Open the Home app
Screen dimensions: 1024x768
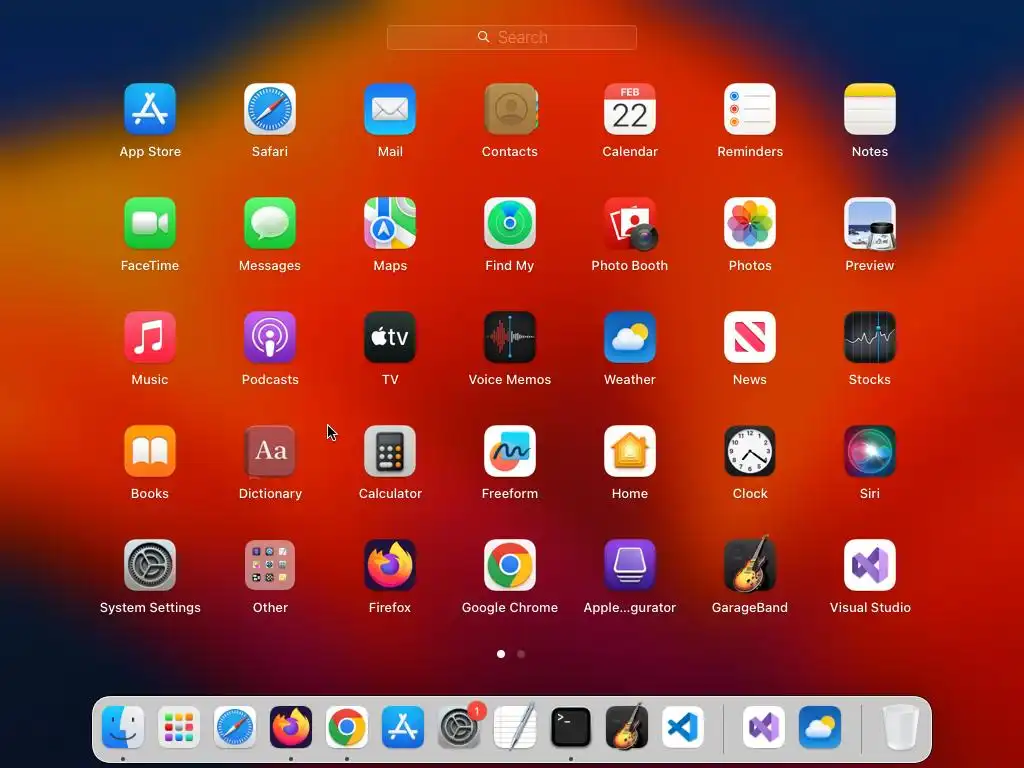[630, 451]
